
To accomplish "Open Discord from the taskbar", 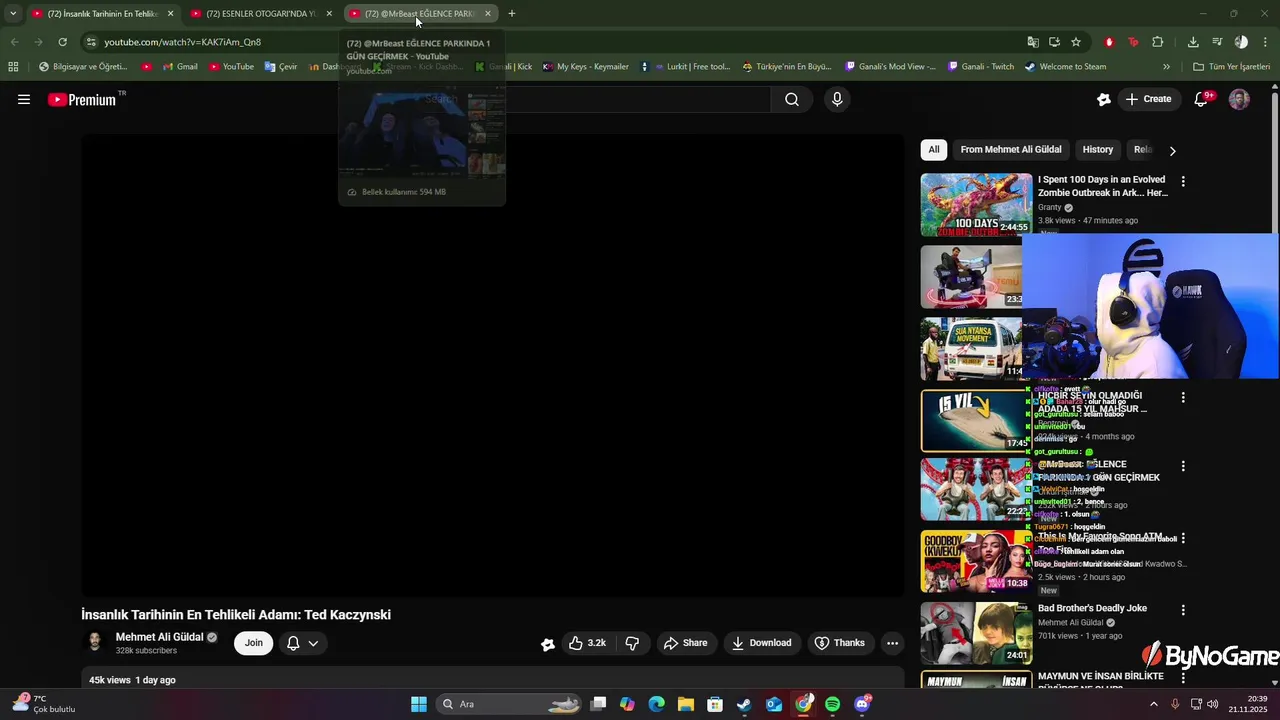I will (863, 704).
